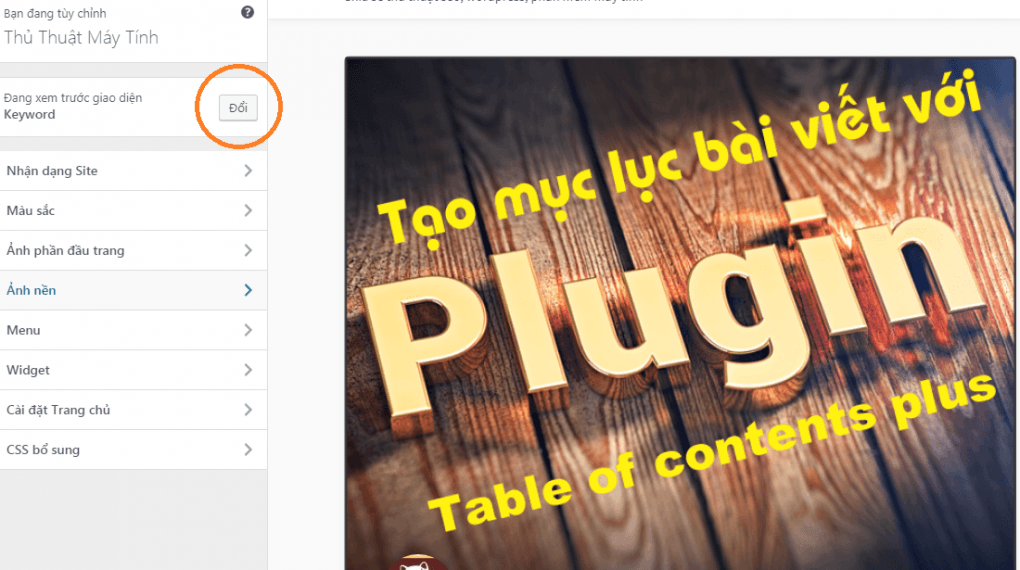Expand chevron beside Cài đặt Trang chủ
Viewport: 1020px width, 570px height.
pos(248,409)
